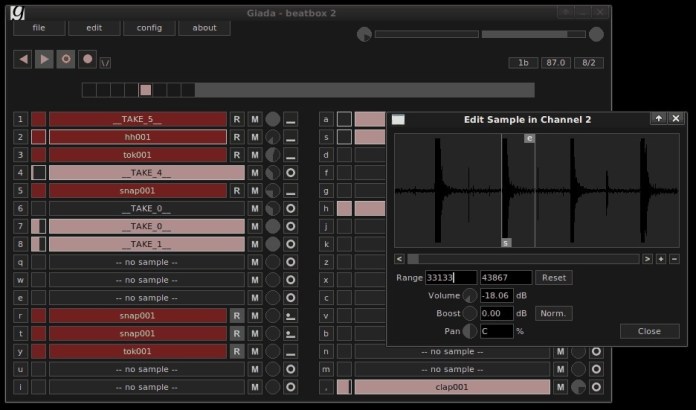696x410 pixels.
Task: Click the __TAKE_4__ sample button
Action: click(x=146, y=173)
